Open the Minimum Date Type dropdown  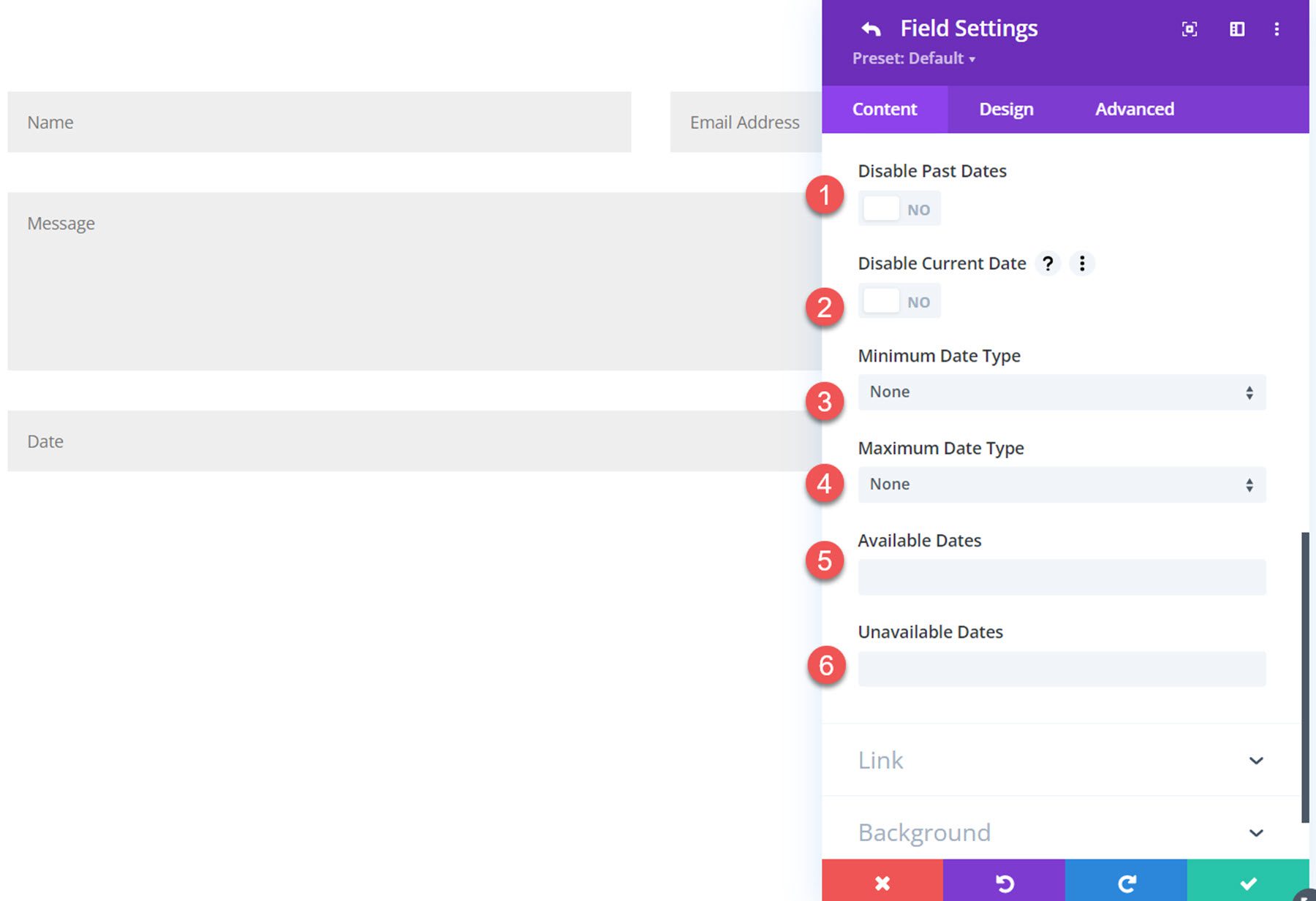point(1061,392)
